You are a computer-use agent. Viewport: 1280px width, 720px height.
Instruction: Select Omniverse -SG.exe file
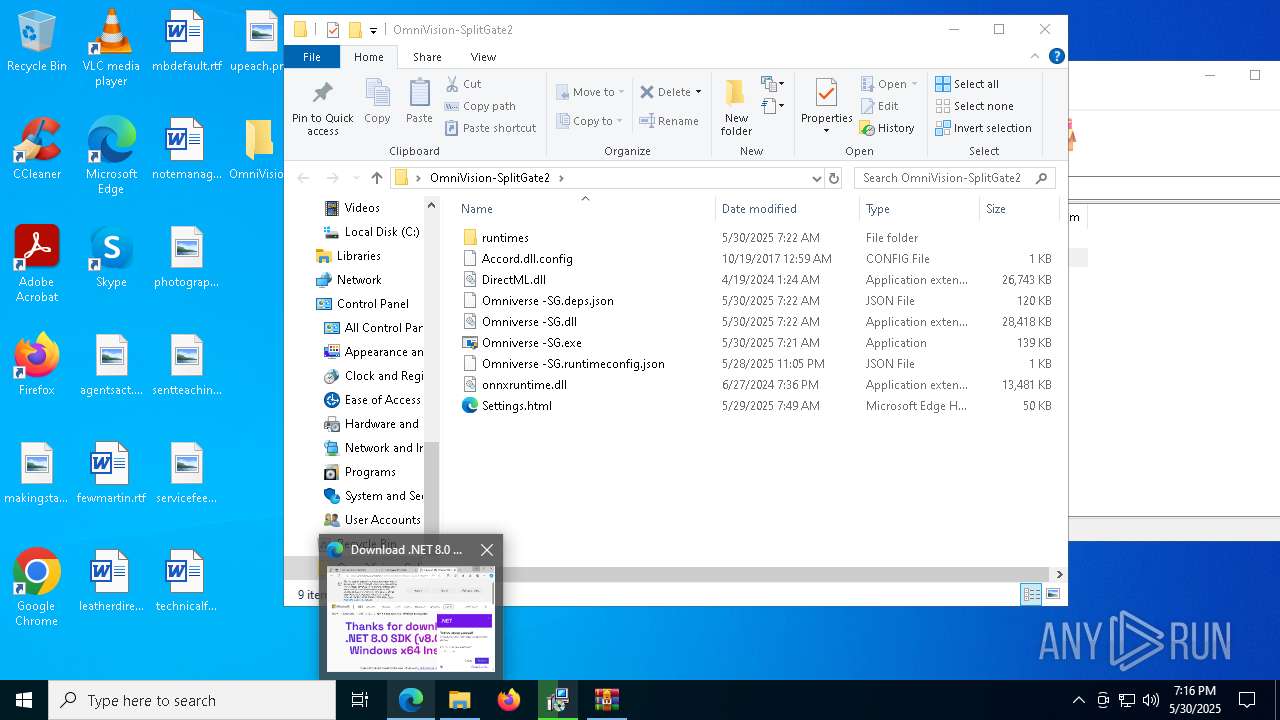click(531, 343)
